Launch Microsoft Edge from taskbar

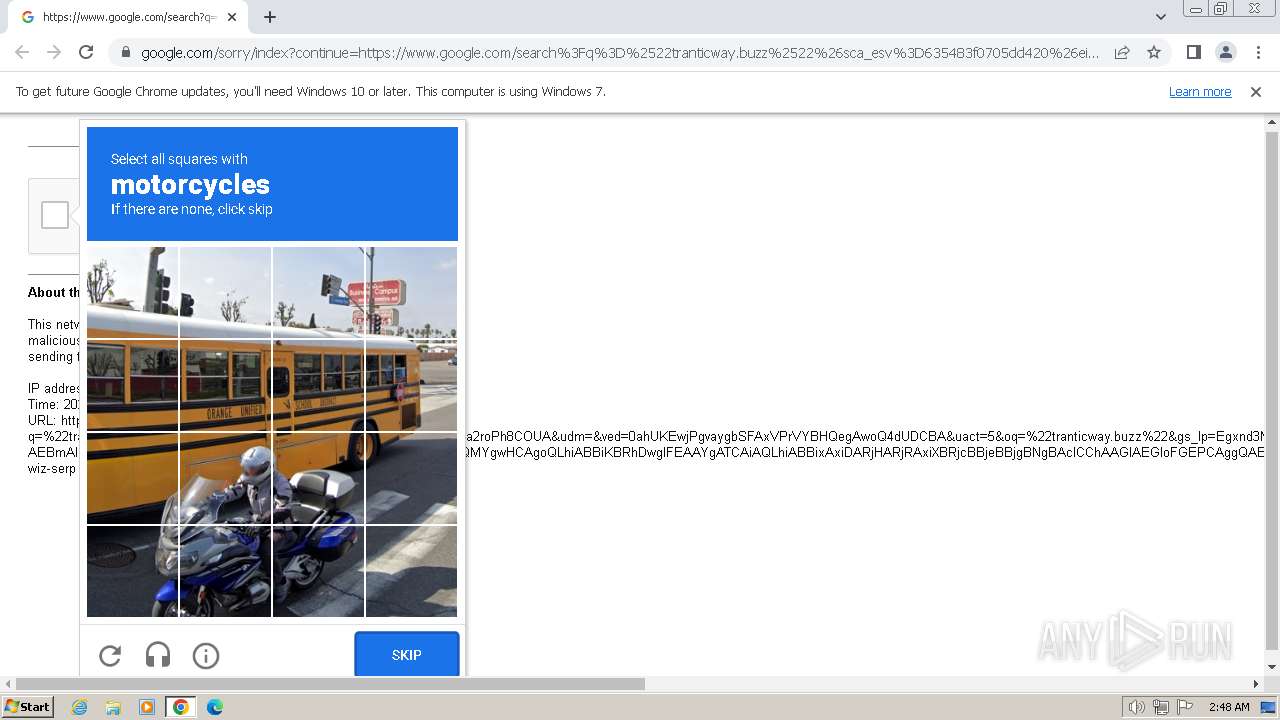tap(215, 707)
